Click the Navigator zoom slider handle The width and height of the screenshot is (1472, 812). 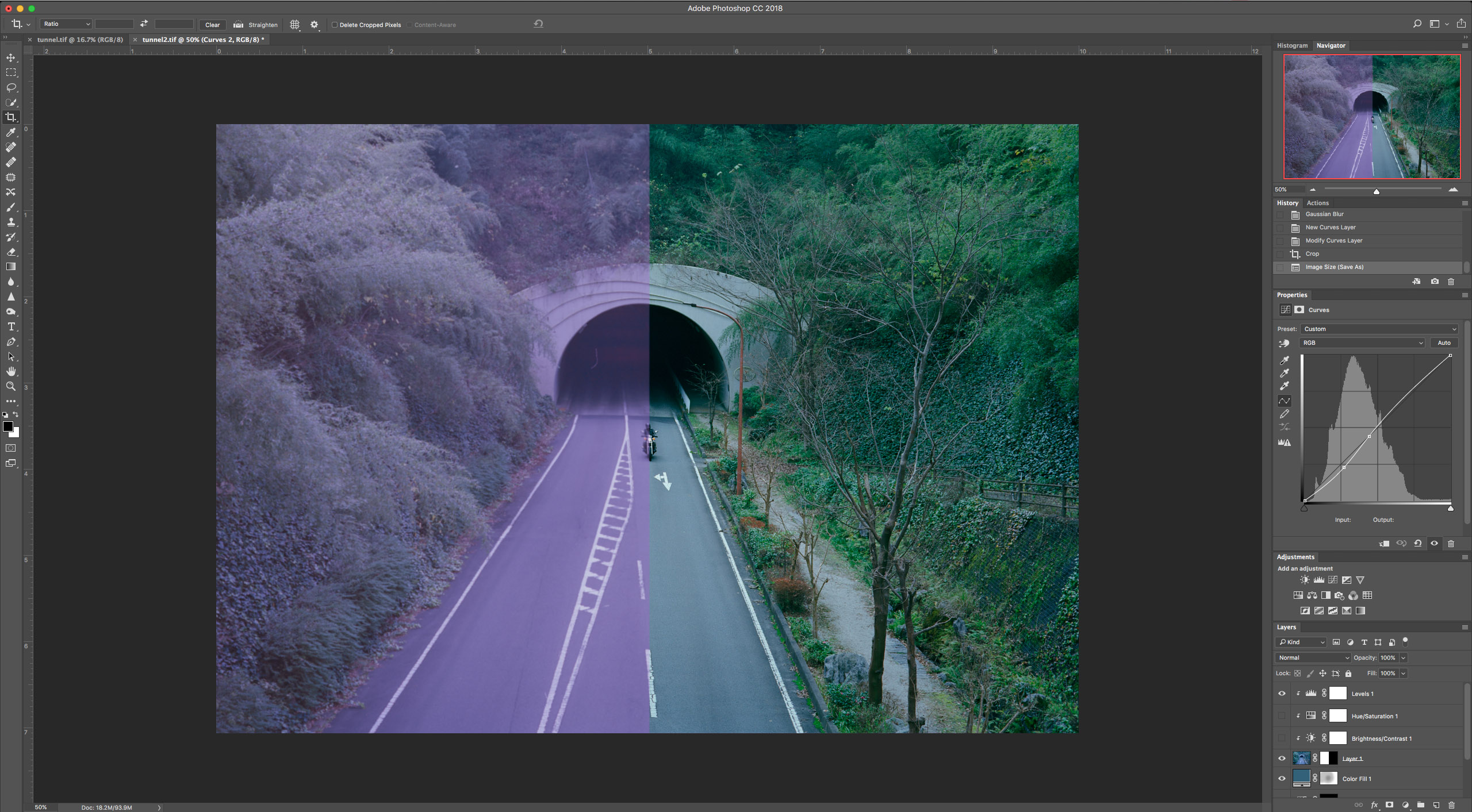pos(1377,191)
